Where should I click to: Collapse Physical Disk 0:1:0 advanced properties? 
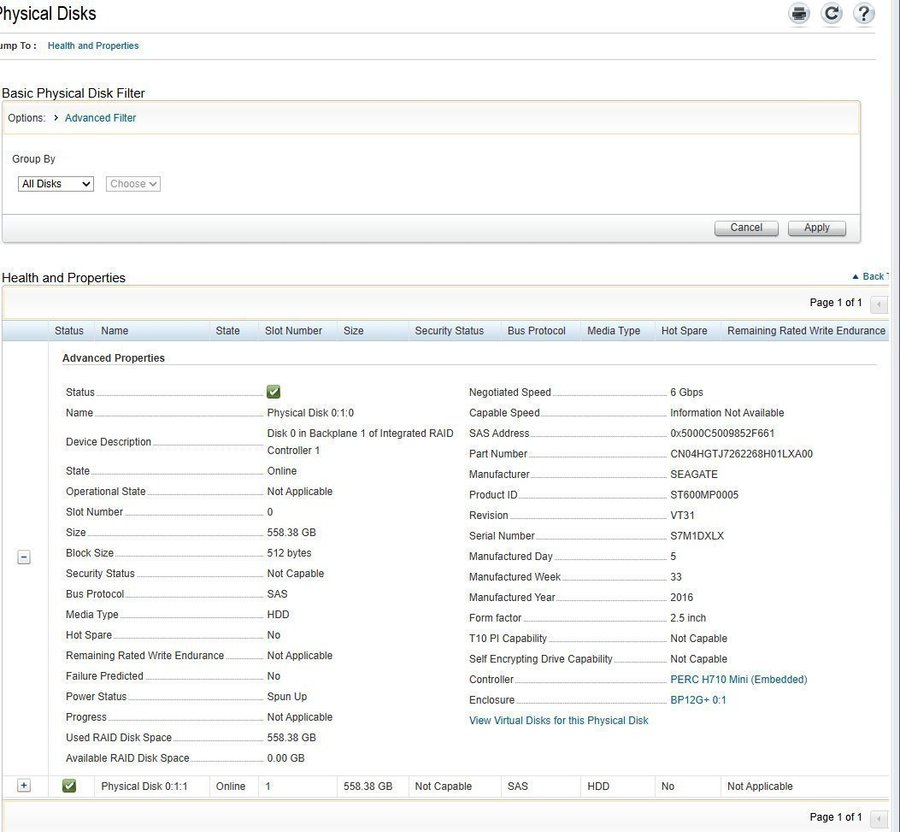click(24, 558)
